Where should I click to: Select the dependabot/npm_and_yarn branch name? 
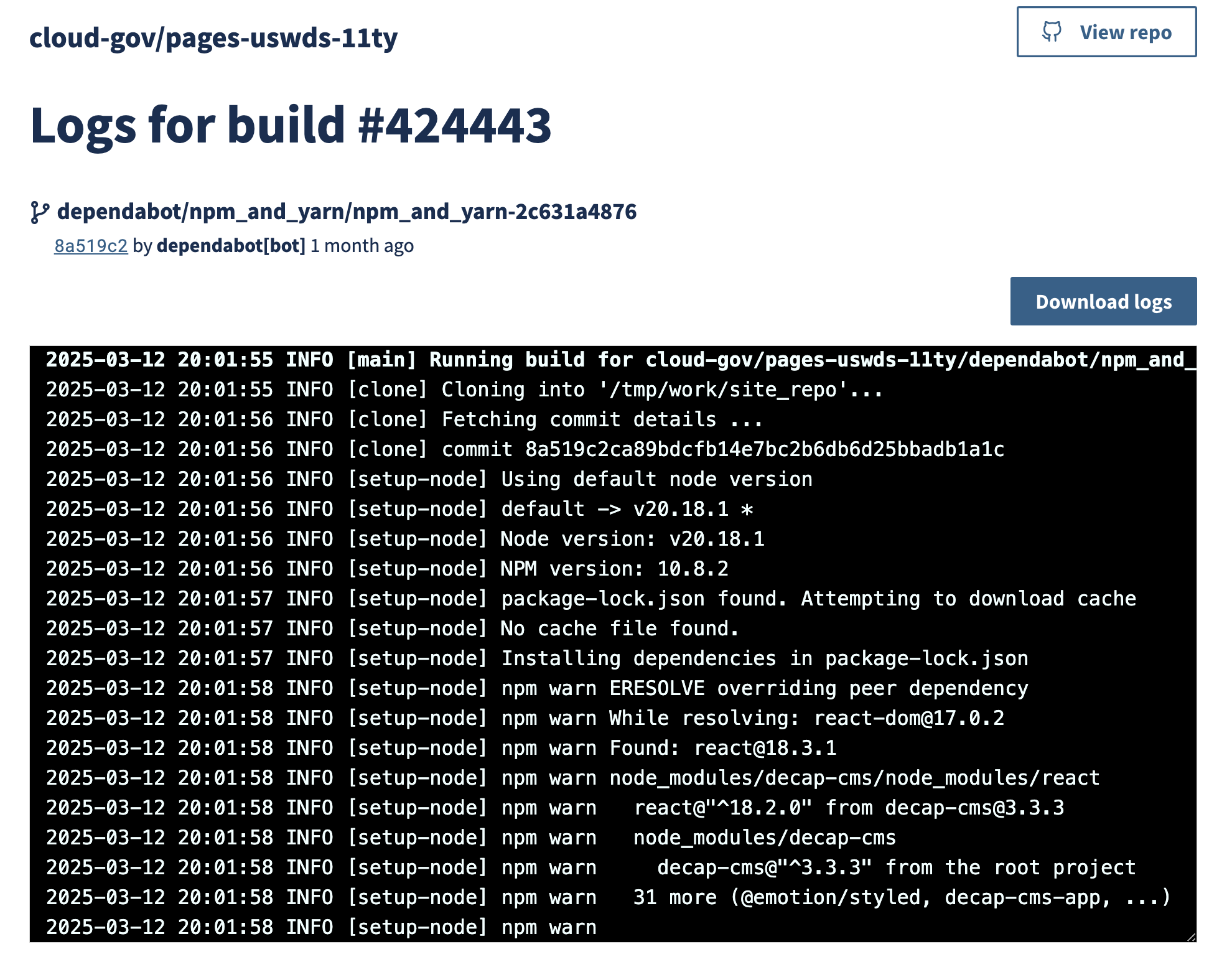pos(347,212)
